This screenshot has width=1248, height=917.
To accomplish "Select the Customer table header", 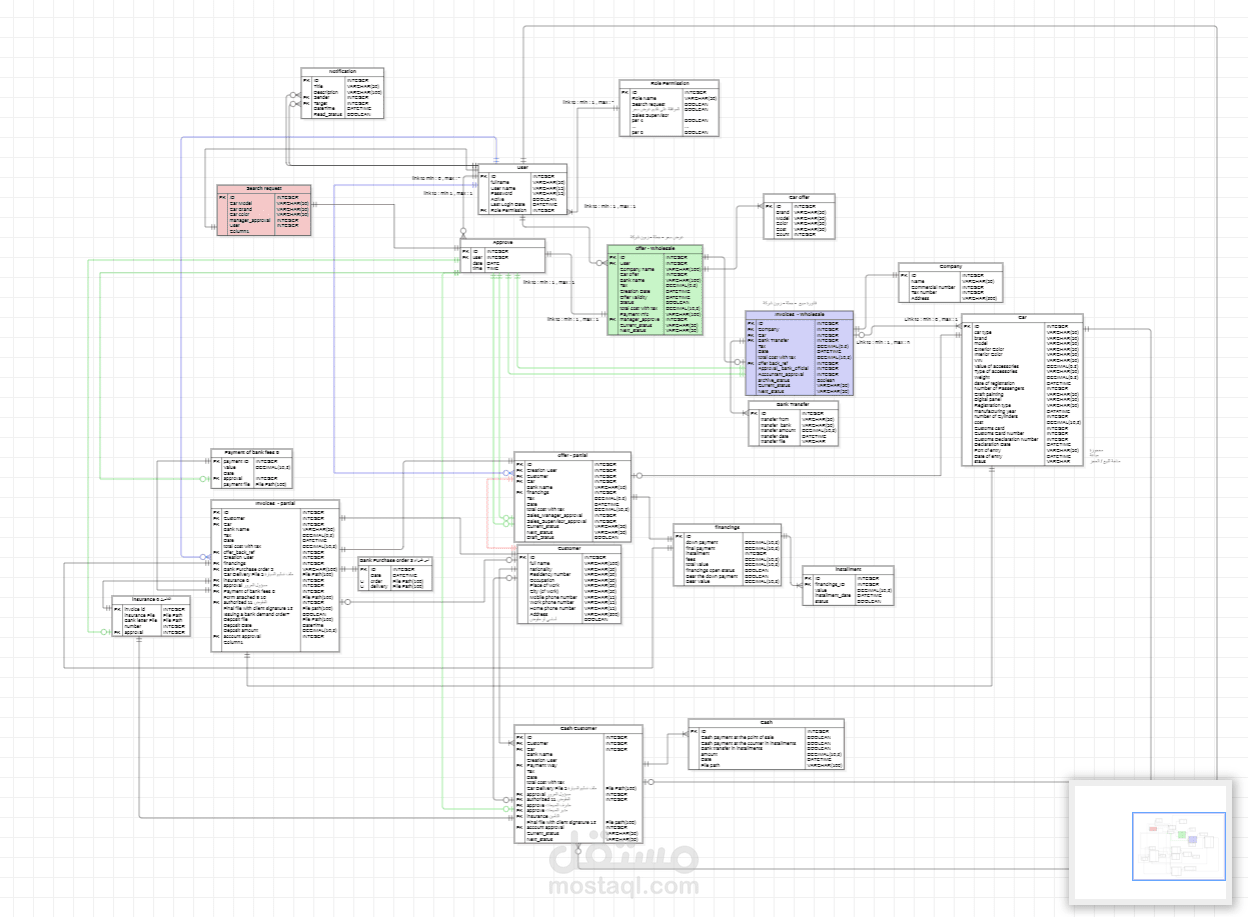I will click(568, 549).
